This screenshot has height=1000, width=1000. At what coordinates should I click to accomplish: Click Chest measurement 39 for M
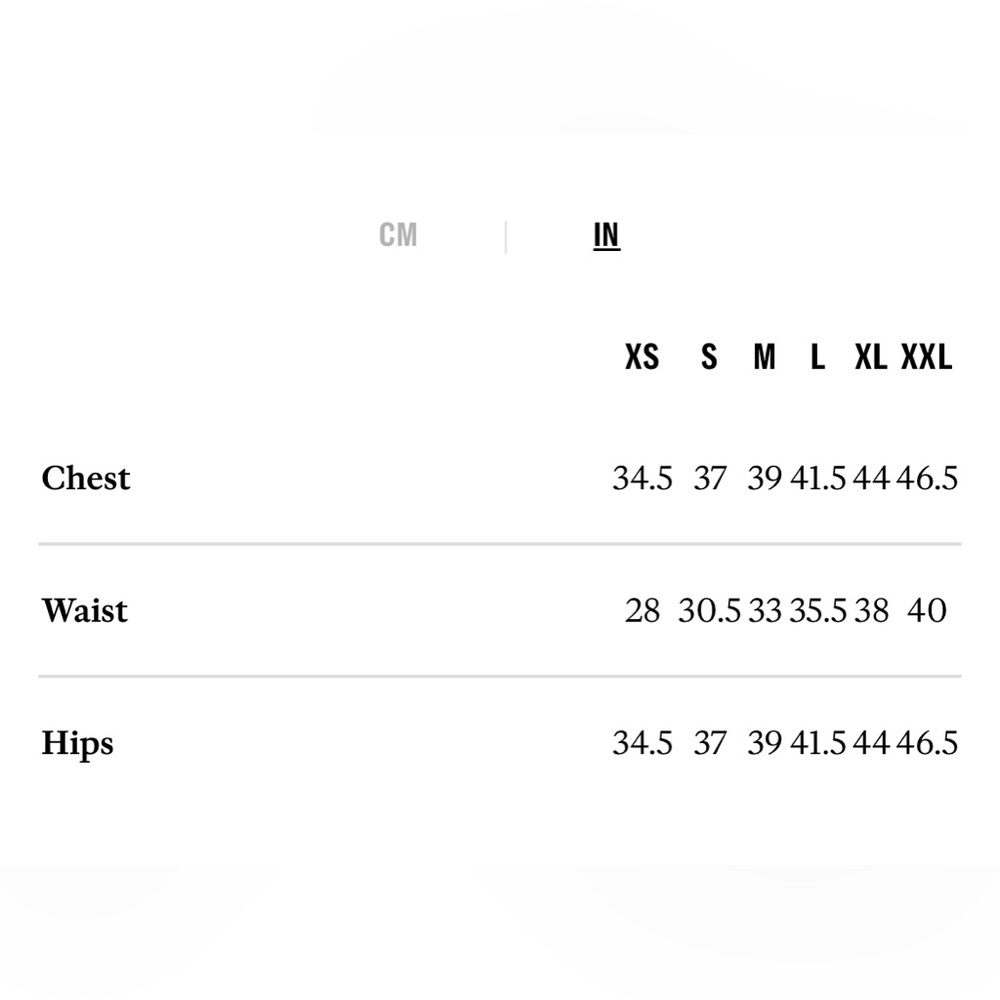pos(764,479)
